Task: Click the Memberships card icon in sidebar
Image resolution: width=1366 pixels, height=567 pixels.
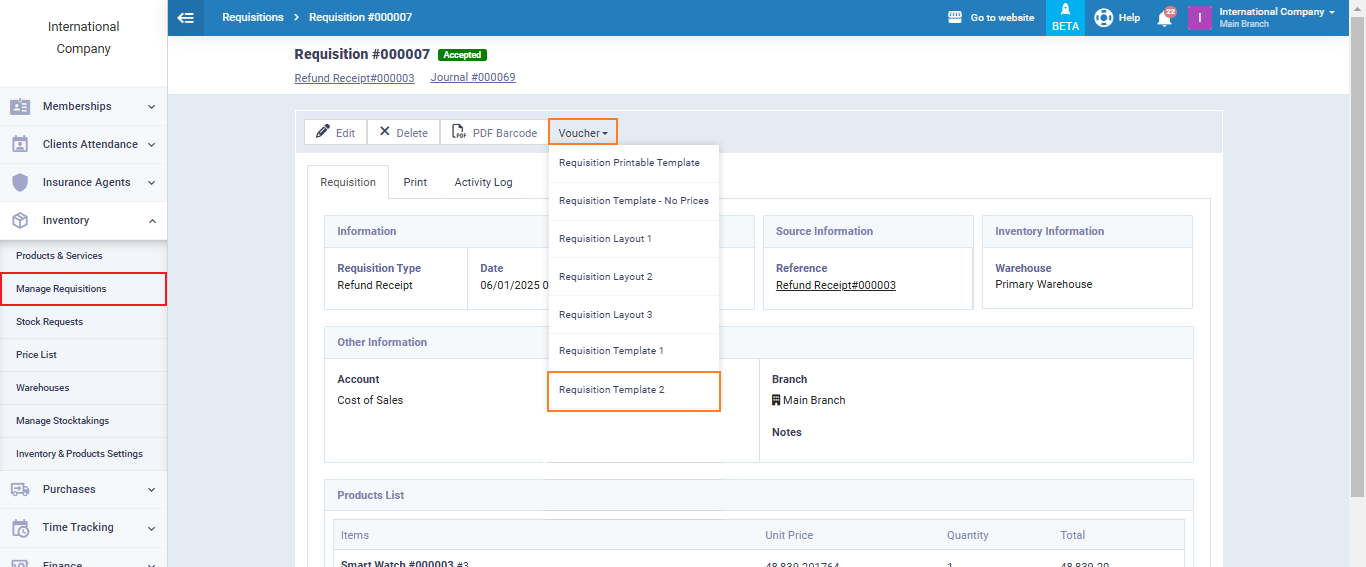Action: [20, 107]
